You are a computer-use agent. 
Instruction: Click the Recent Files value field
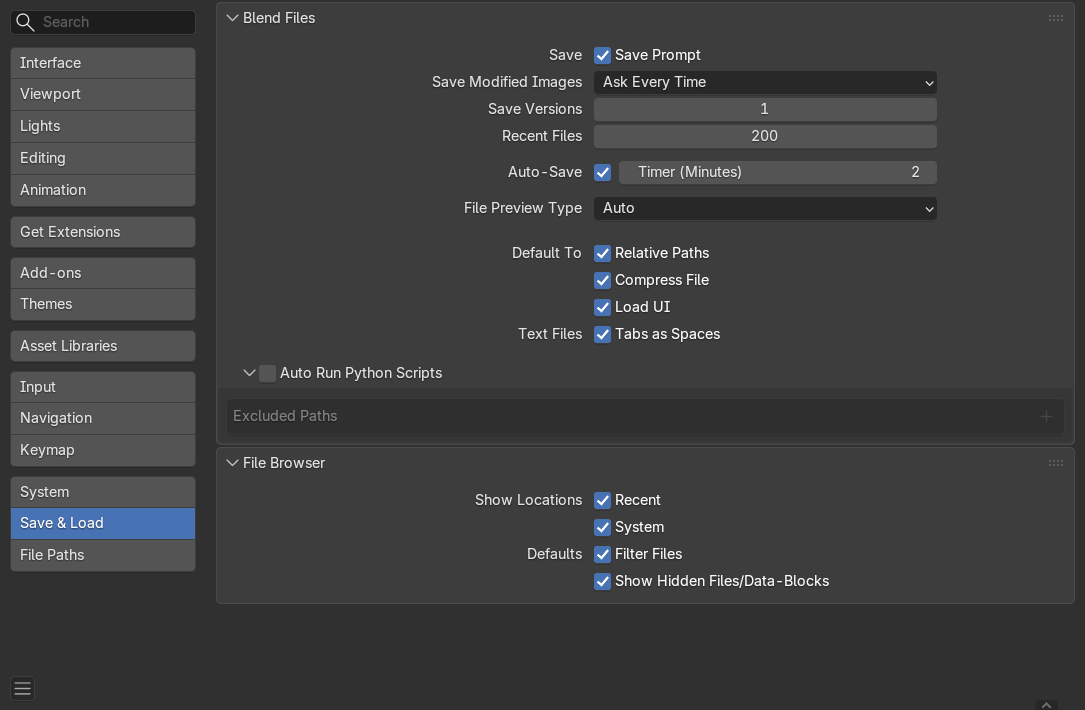click(x=765, y=136)
